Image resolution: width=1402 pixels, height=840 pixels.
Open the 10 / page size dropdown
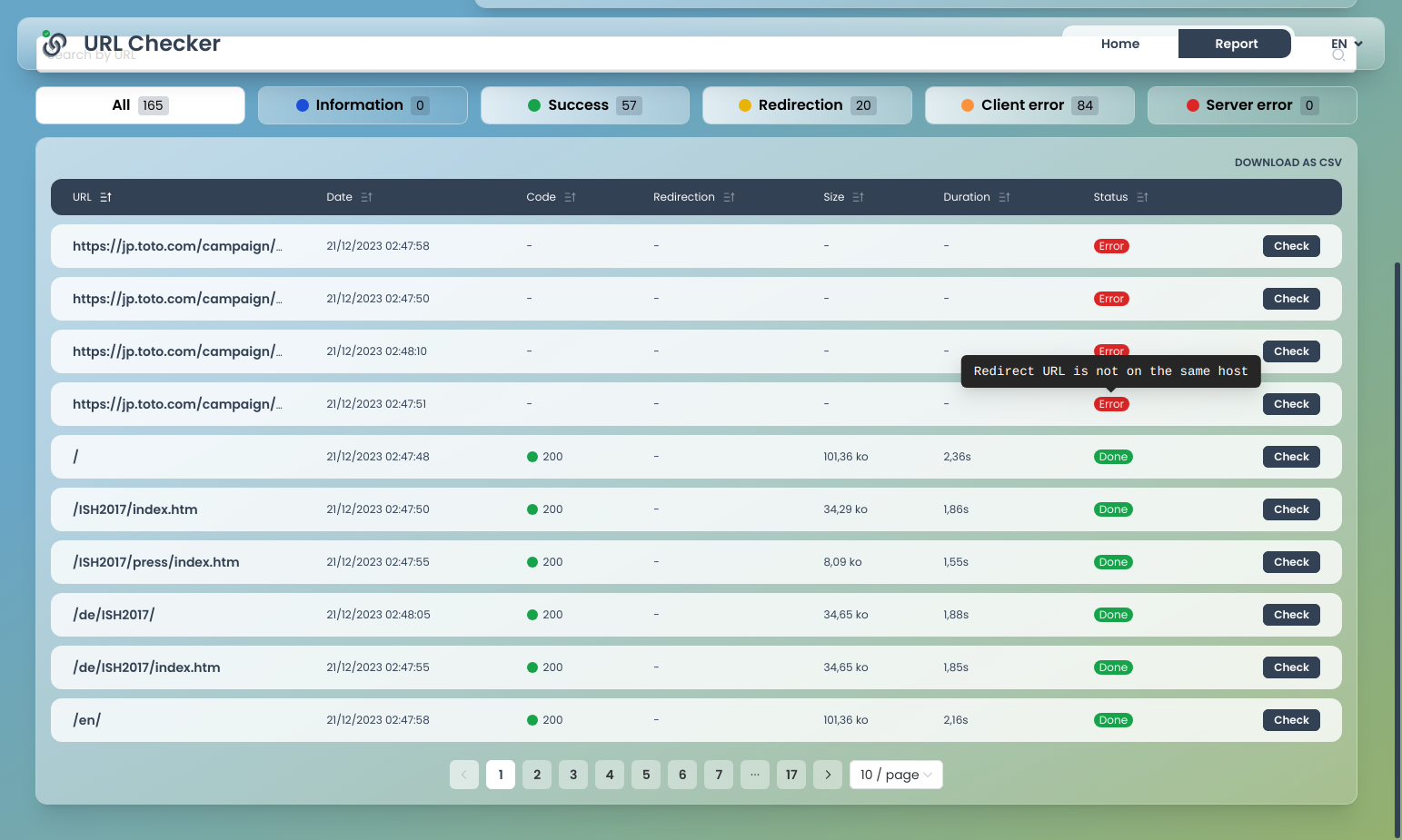point(896,775)
